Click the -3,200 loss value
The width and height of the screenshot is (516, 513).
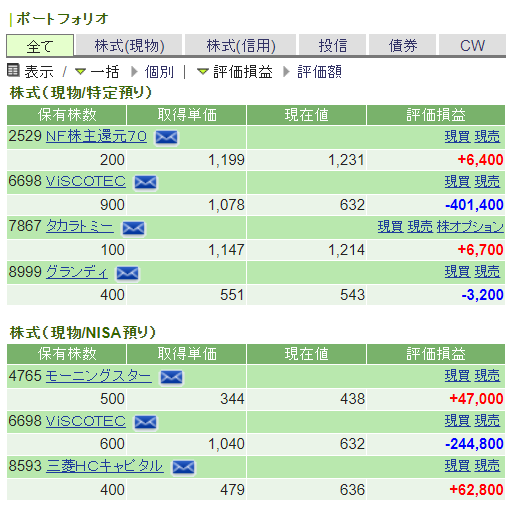click(x=482, y=295)
